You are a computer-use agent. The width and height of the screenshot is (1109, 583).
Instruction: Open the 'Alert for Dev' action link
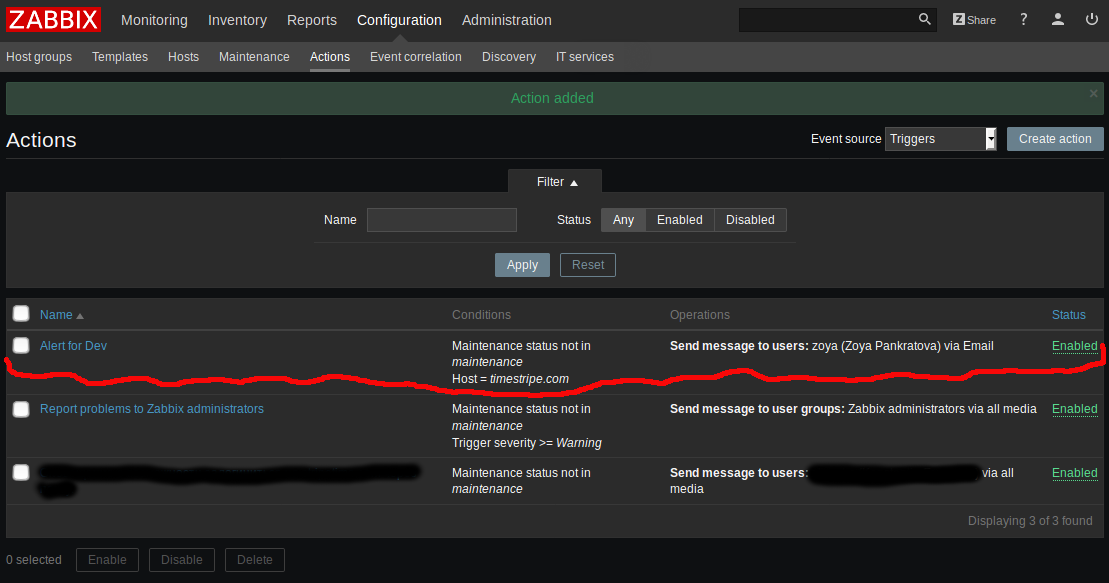coord(73,346)
